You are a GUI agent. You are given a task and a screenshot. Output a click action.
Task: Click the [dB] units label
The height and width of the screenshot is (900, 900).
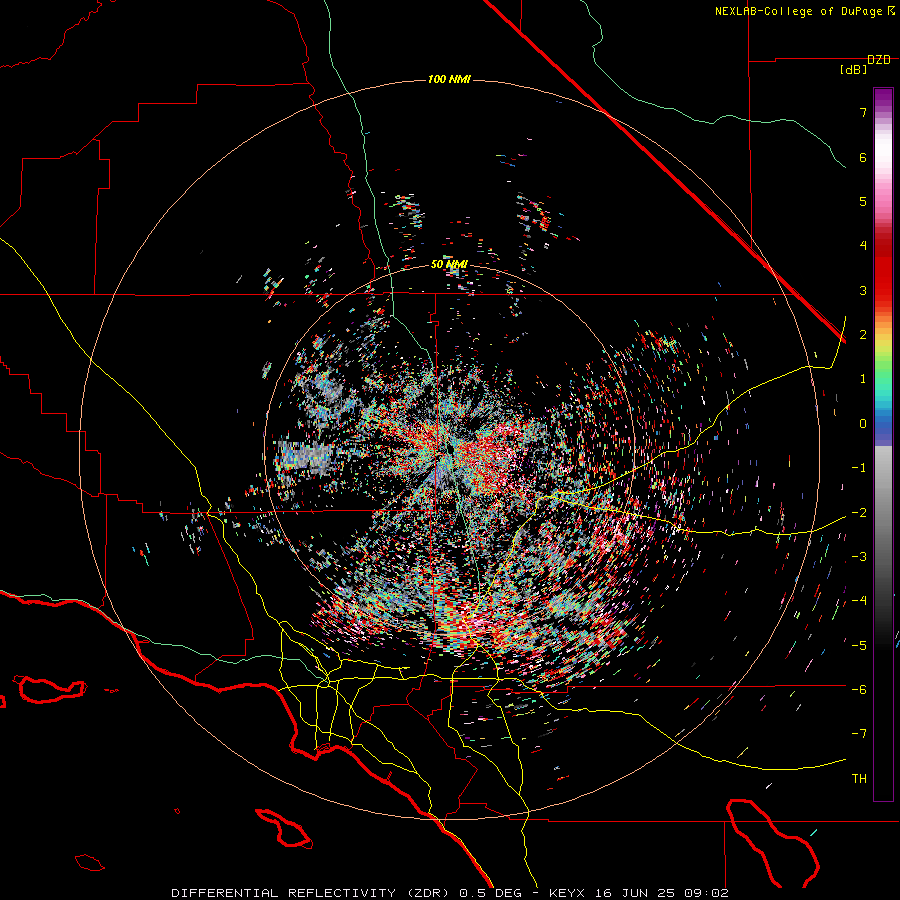tap(854, 70)
